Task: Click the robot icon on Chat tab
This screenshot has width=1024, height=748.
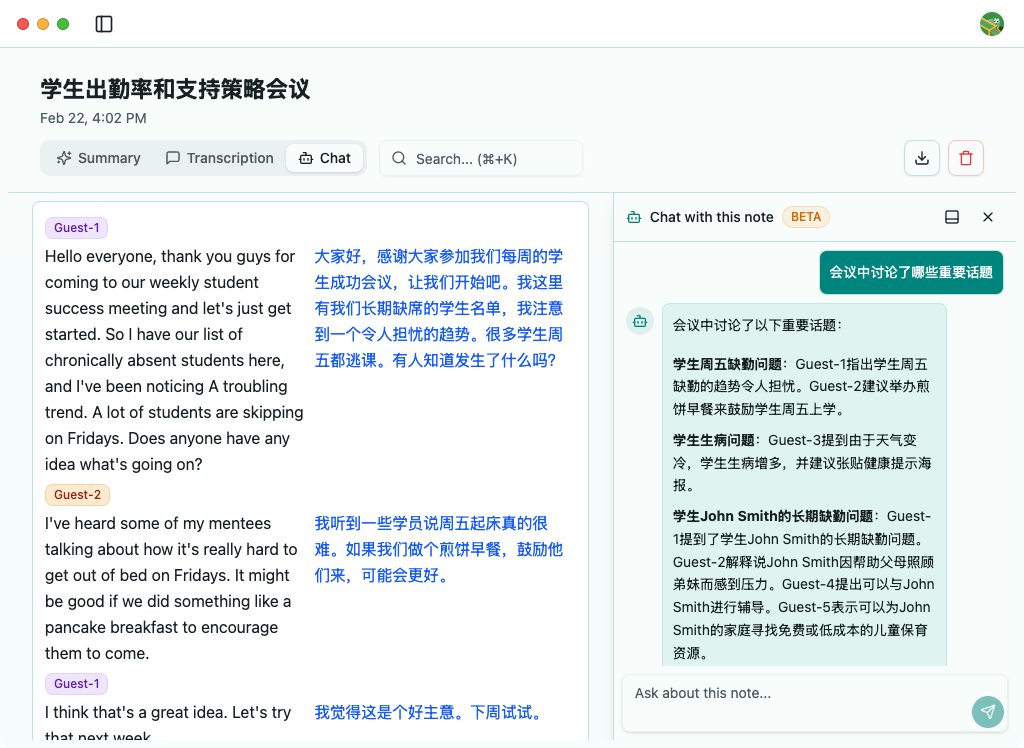Action: [x=306, y=158]
